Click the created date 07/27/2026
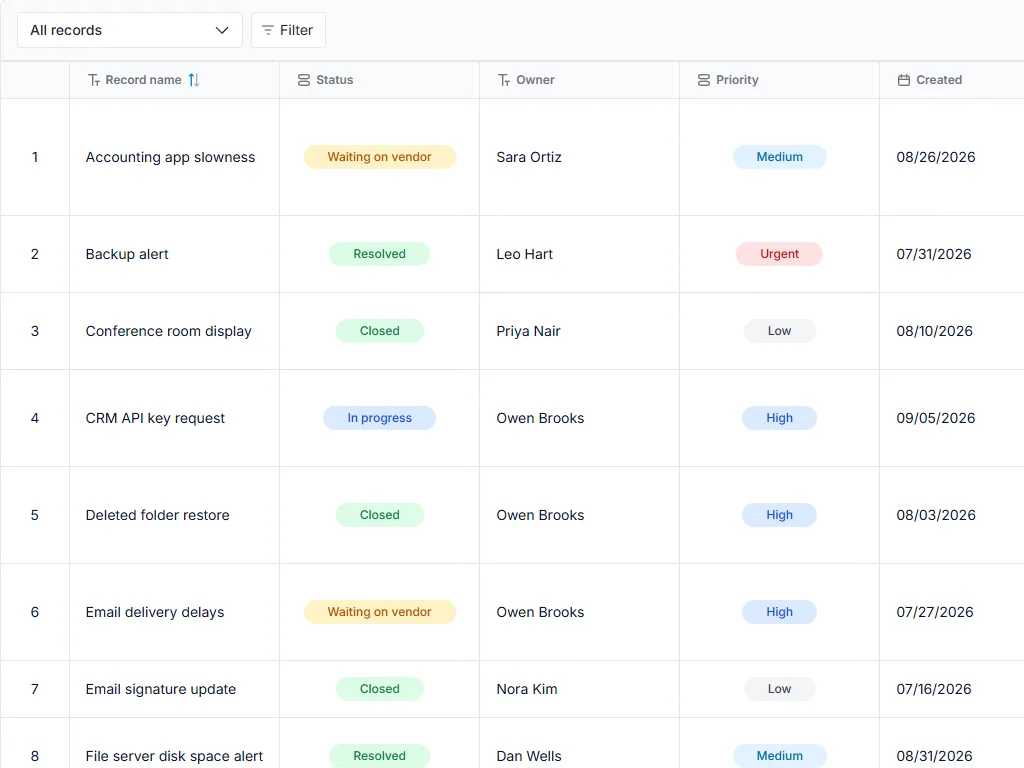 [x=935, y=612]
